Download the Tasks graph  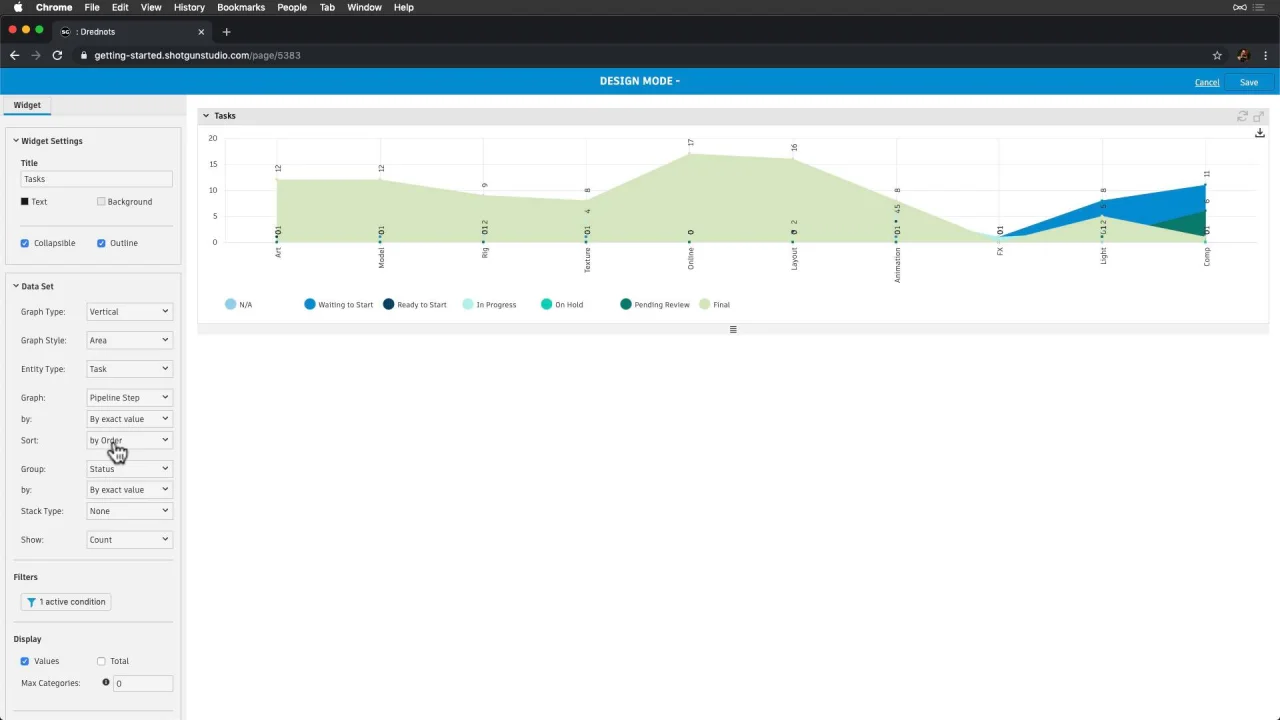coord(1259,133)
